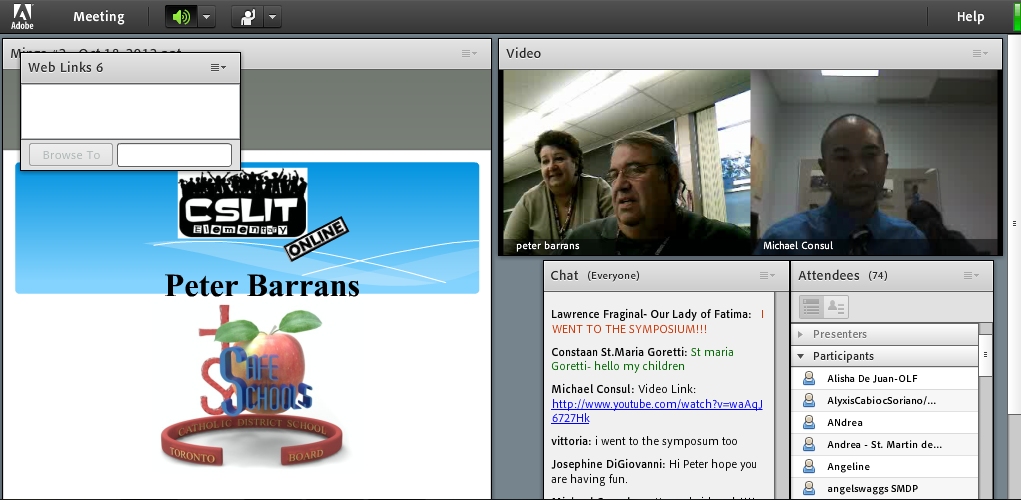The image size is (1021, 500).
Task: Switch to attendee status view
Action: (836, 306)
